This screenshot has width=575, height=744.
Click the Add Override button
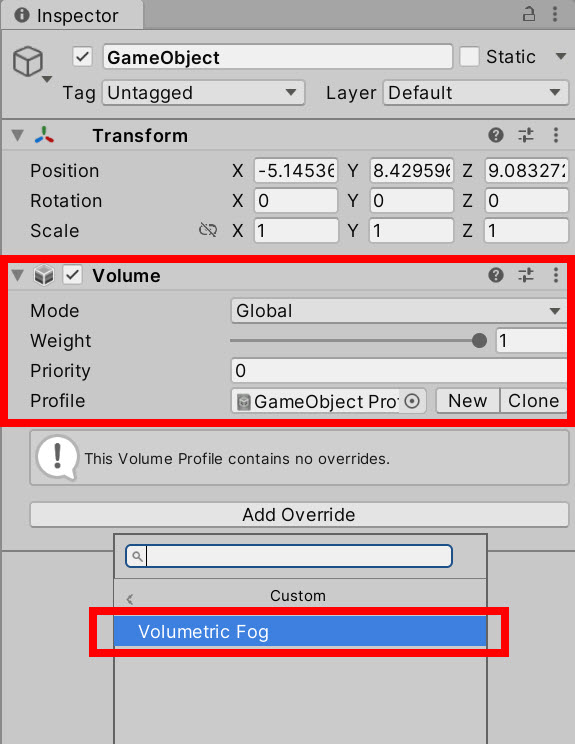(299, 515)
